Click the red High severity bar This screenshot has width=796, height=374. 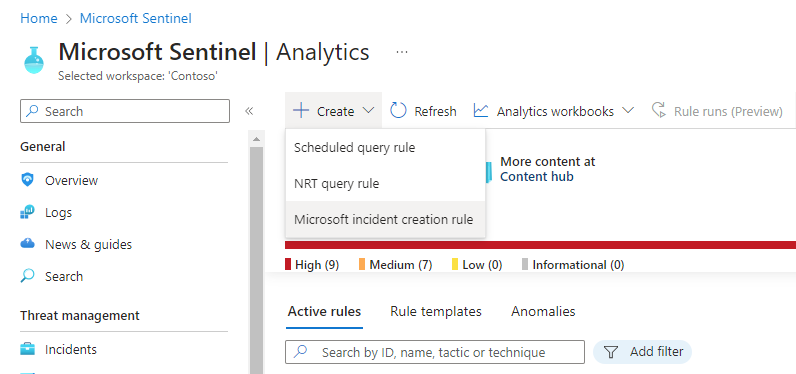pos(540,245)
